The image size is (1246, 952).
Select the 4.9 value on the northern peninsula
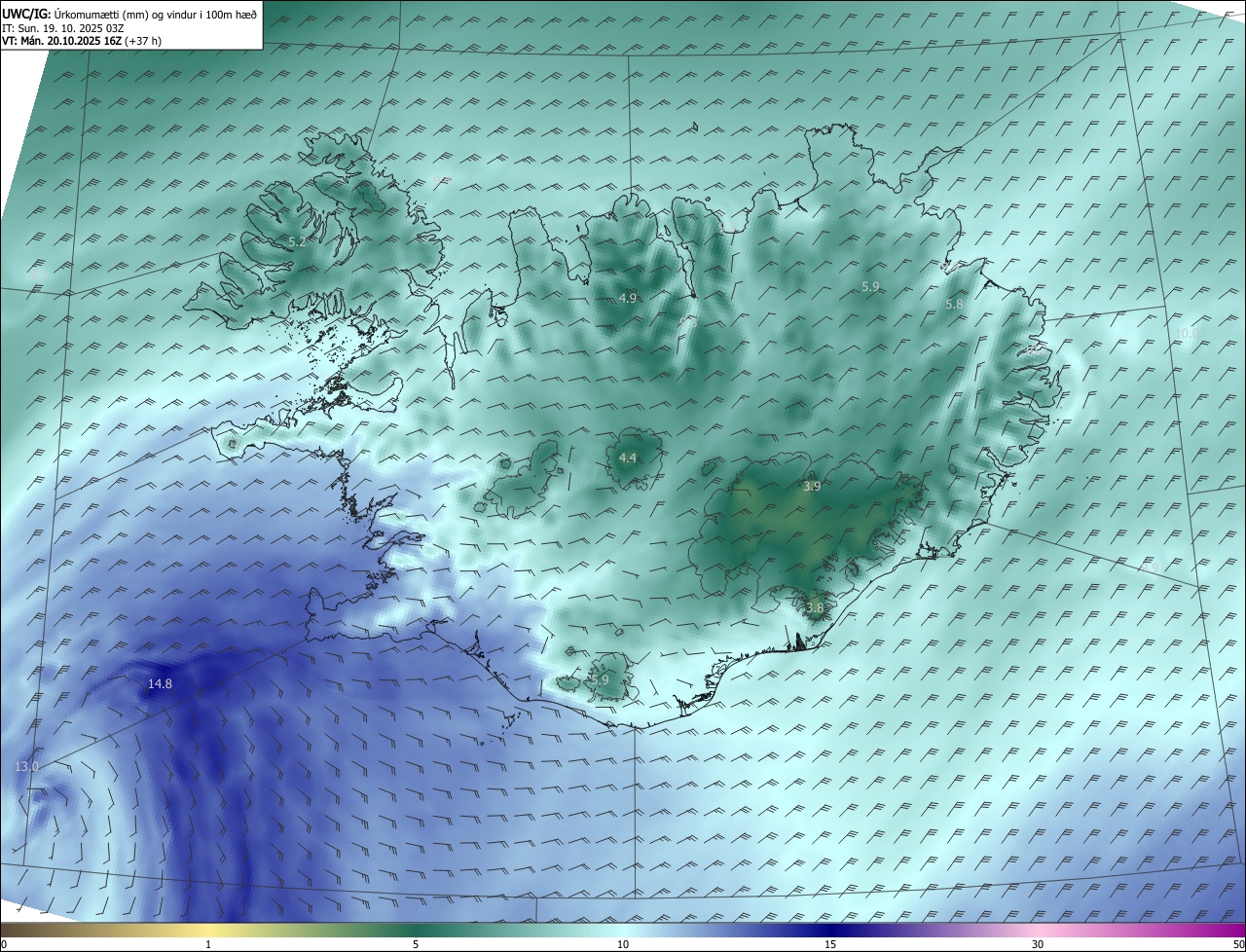628,298
